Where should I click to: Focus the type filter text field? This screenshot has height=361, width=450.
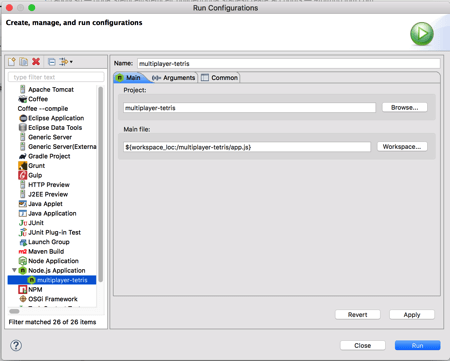pos(56,77)
